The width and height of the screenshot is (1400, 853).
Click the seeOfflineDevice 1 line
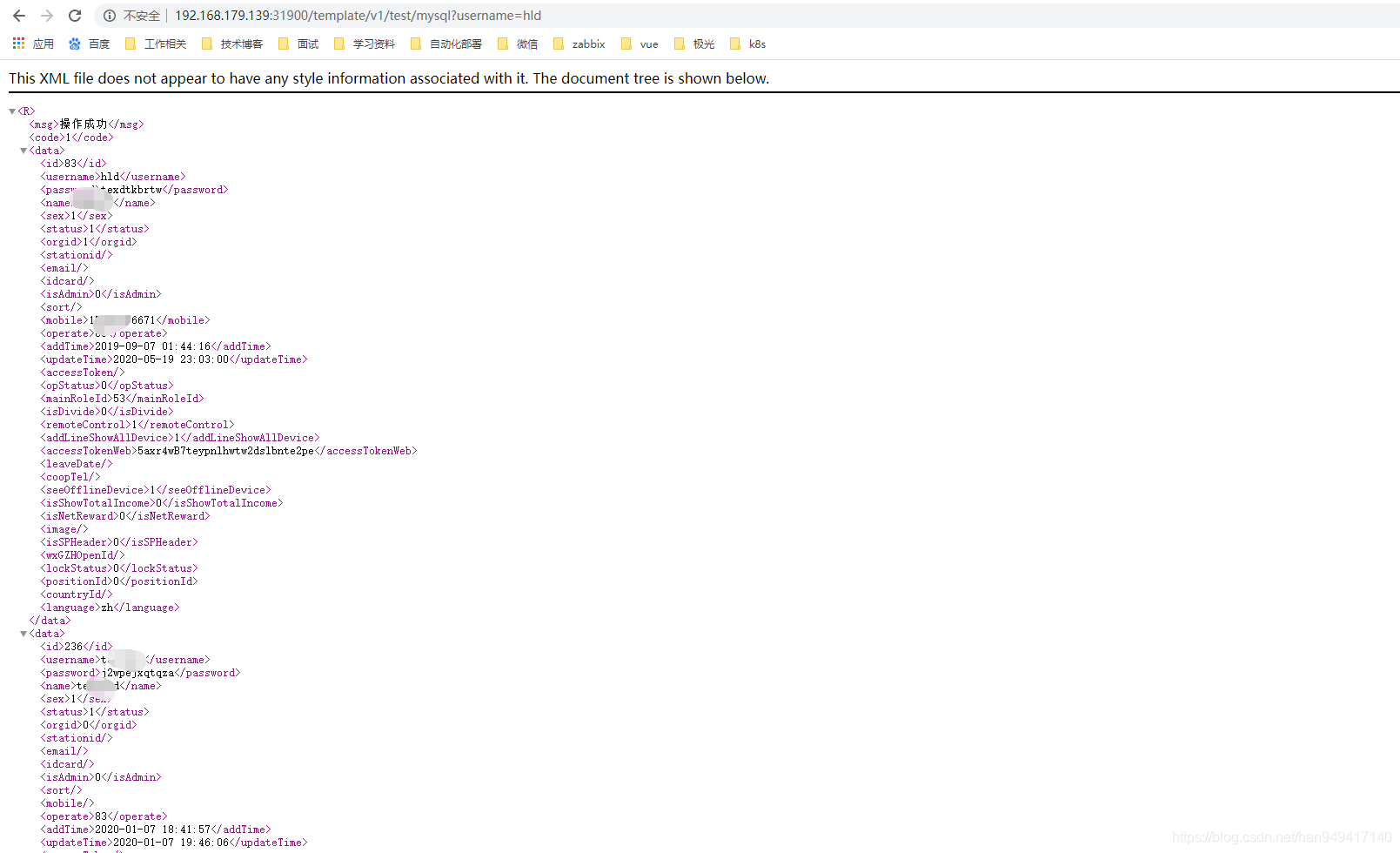pyautogui.click(x=156, y=490)
